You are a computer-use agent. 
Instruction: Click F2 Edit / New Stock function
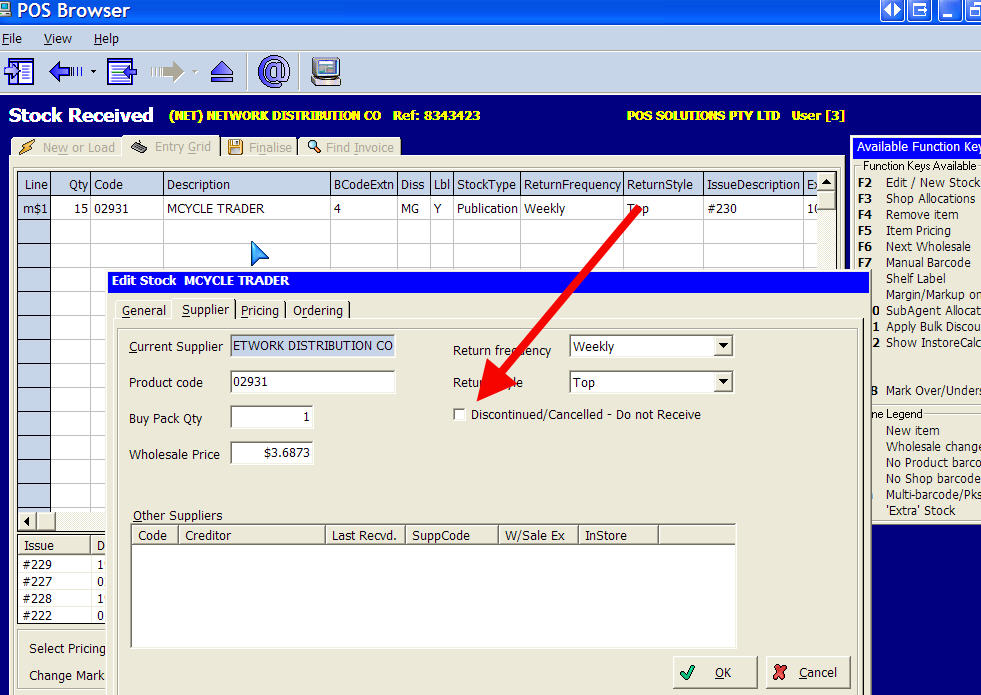click(x=918, y=183)
